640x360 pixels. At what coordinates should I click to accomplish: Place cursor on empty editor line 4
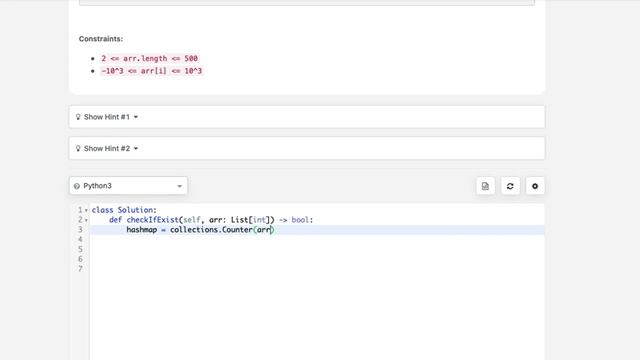coord(317,240)
